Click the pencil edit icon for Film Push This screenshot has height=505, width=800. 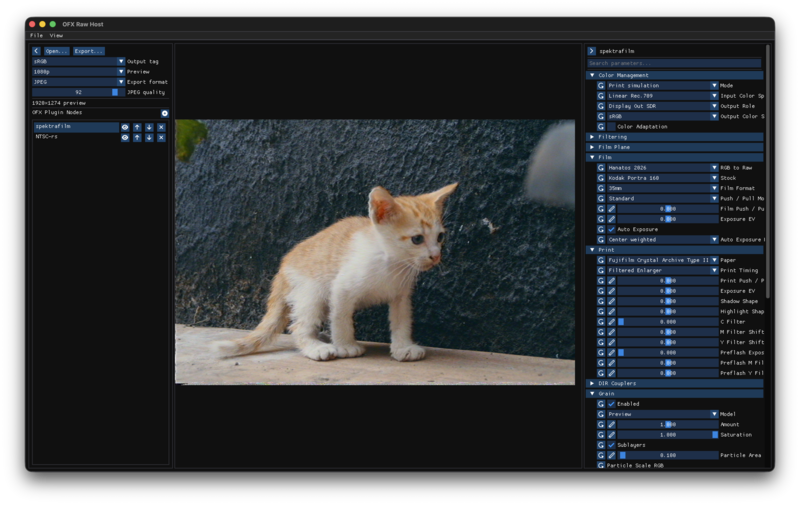coord(611,209)
